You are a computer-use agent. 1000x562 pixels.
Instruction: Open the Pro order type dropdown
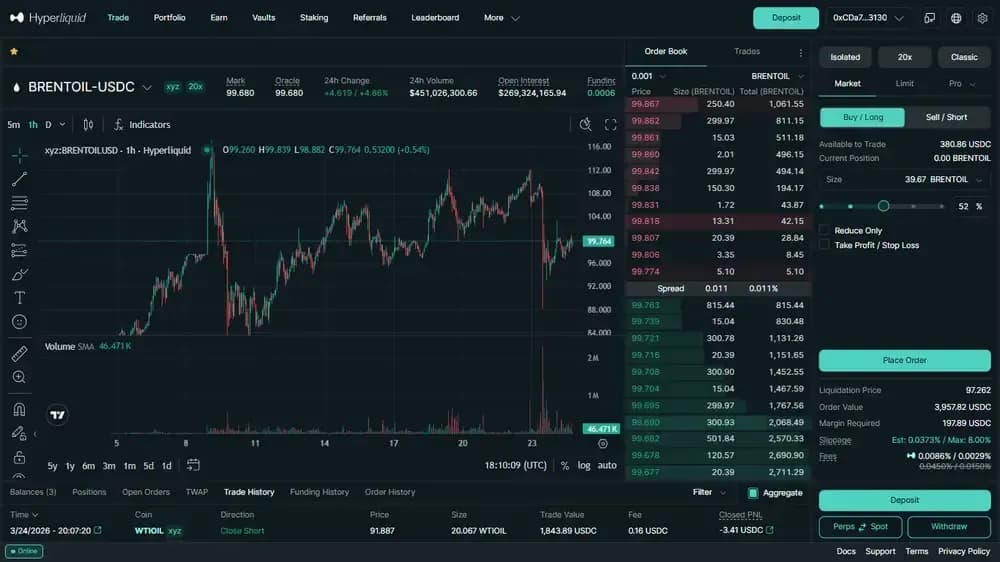[962, 84]
